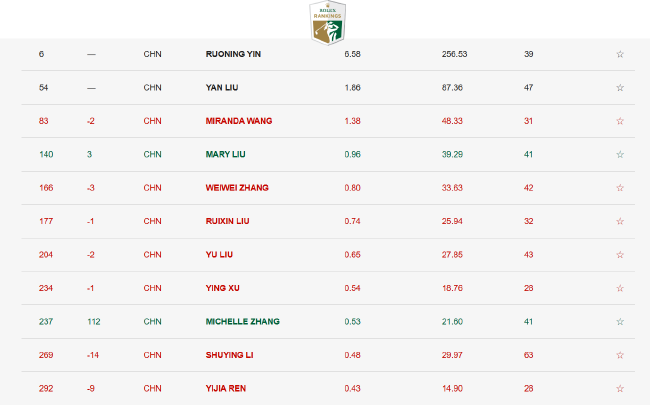Viewport: 650px width, 405px height.
Task: Click total points 29.97 for Shuying Li
Action: (452, 355)
